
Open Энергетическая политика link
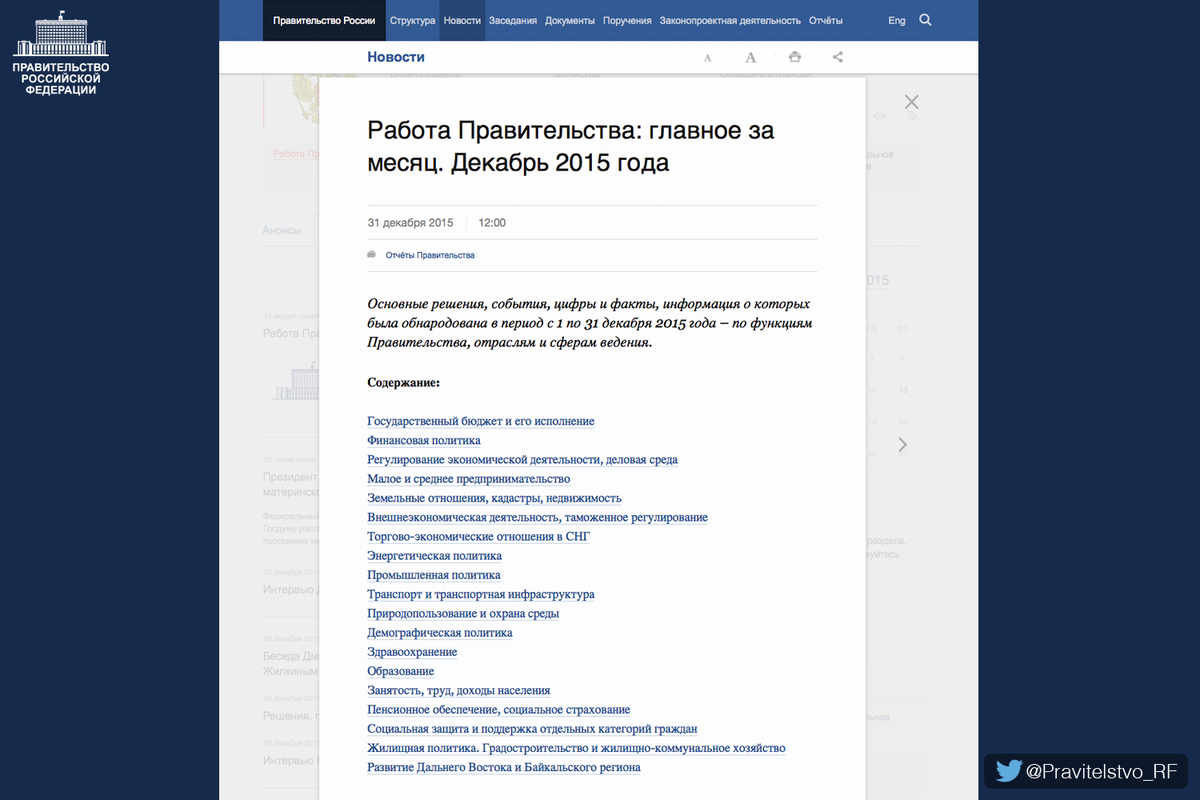click(434, 556)
